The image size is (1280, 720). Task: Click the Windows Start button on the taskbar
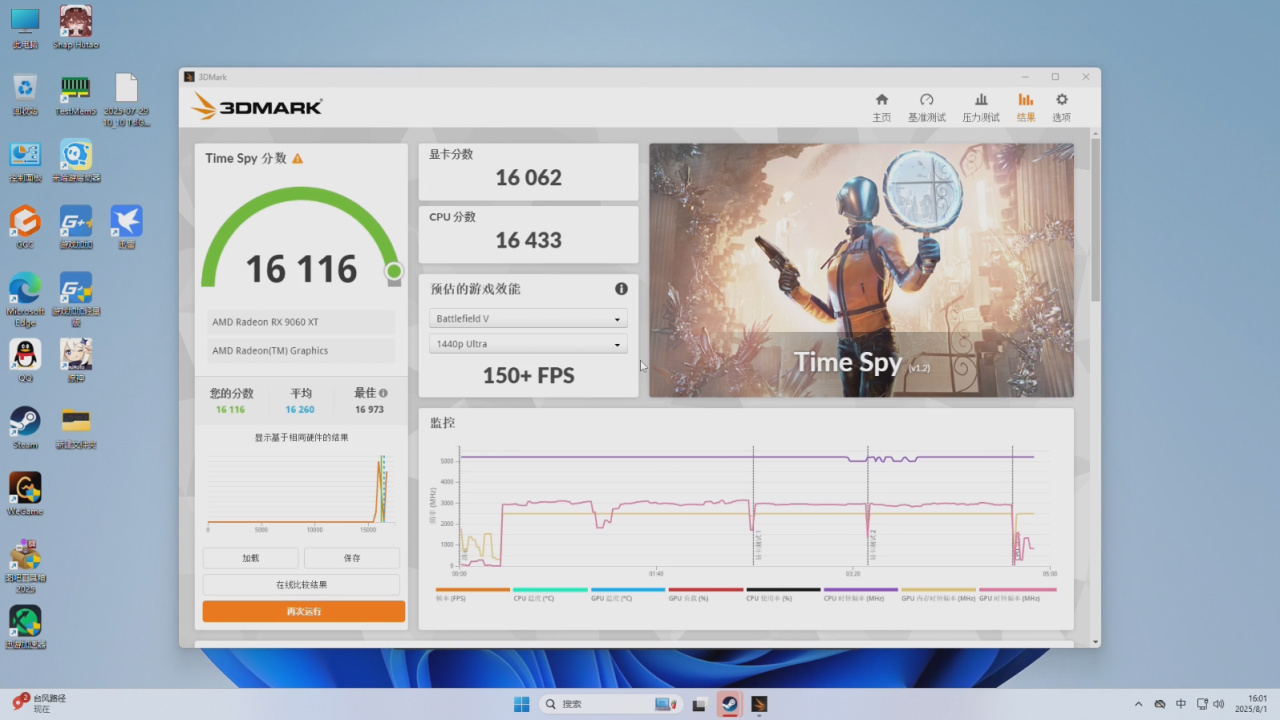tap(521, 704)
